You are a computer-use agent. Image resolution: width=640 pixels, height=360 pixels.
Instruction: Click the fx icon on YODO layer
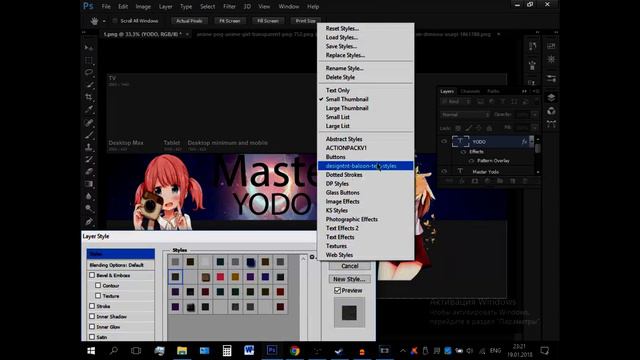tap(524, 142)
